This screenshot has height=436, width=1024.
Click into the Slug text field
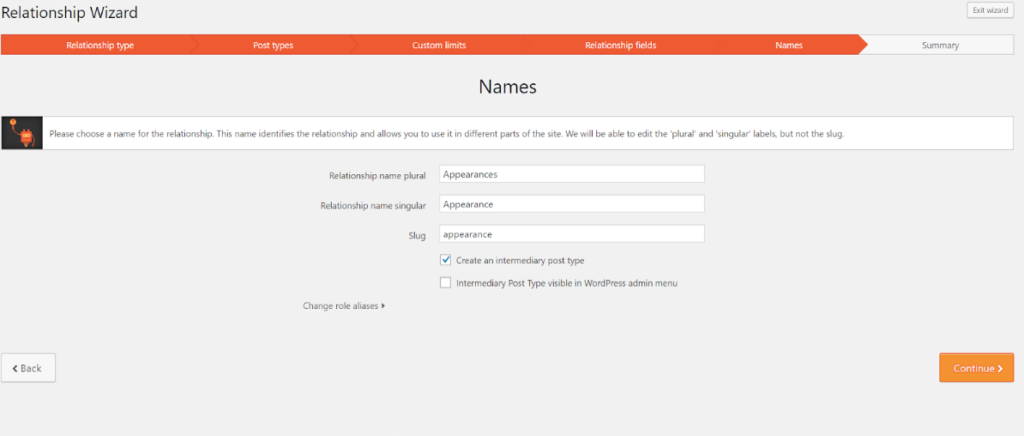[572, 234]
